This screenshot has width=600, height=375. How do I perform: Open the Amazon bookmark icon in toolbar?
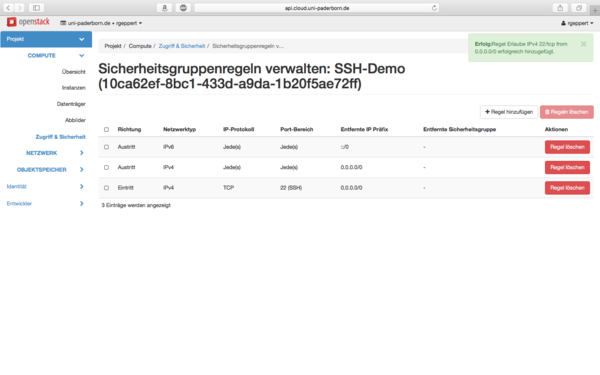(x=165, y=8)
